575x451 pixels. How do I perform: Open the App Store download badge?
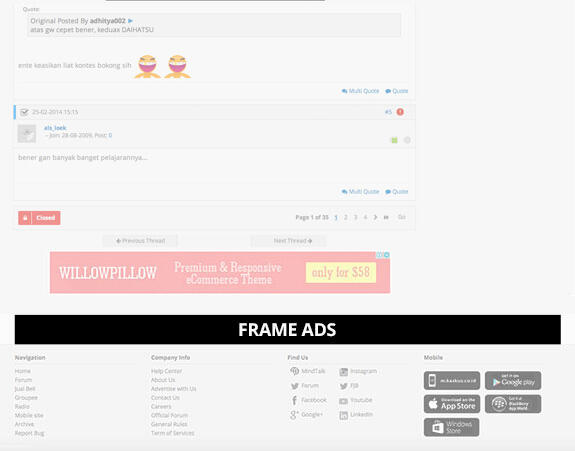coord(452,404)
